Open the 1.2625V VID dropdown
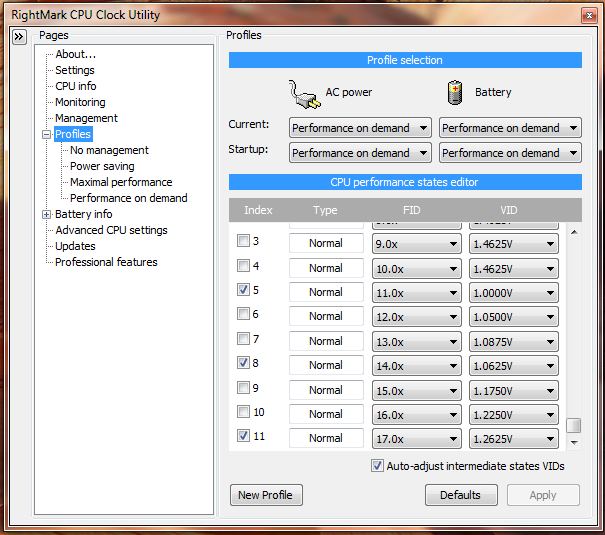 point(514,439)
